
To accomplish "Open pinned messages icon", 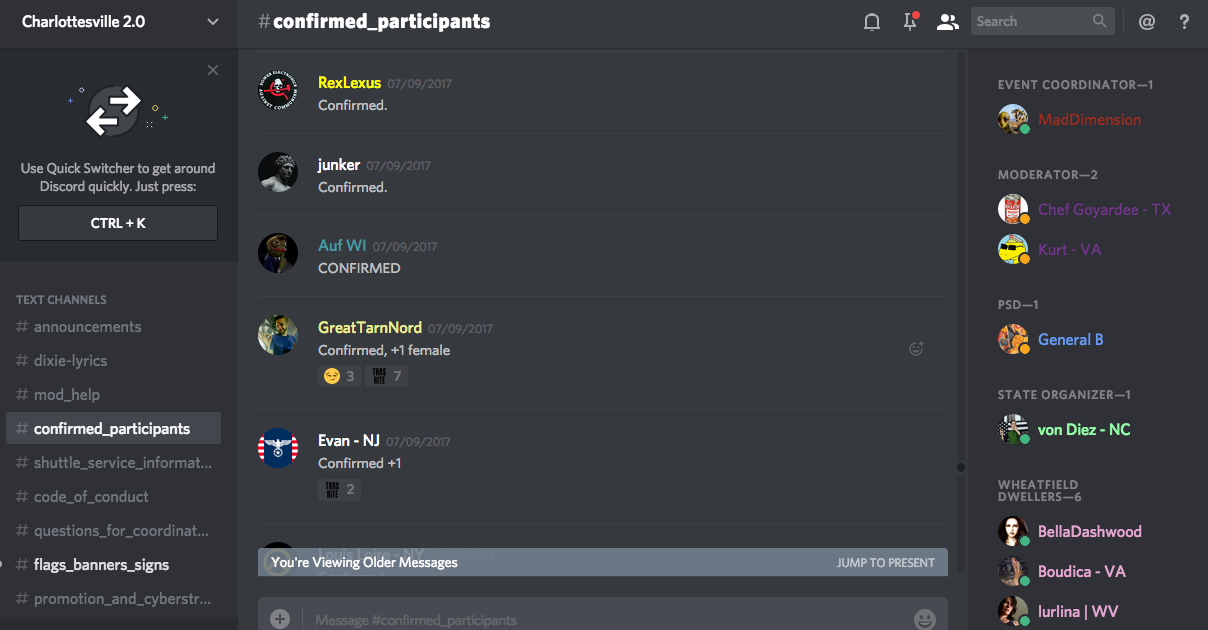I will (910, 21).
